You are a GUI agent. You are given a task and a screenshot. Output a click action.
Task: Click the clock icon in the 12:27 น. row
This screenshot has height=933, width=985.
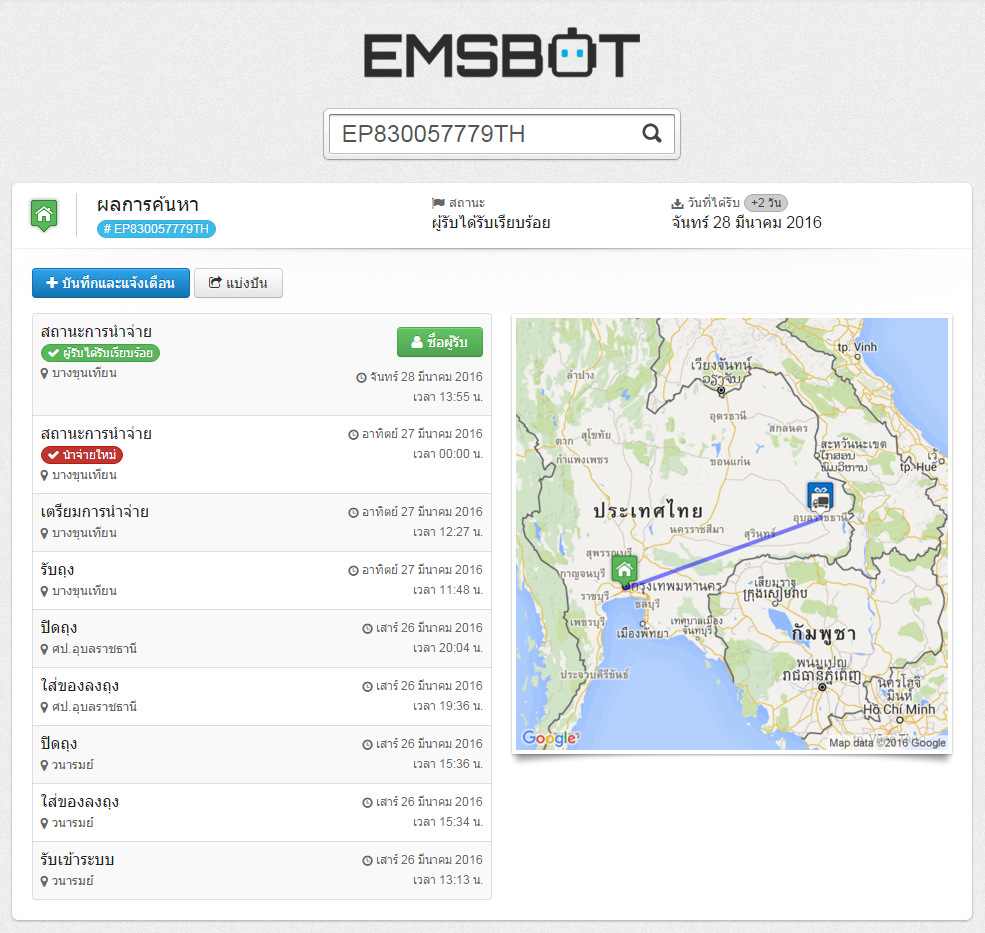coord(353,513)
